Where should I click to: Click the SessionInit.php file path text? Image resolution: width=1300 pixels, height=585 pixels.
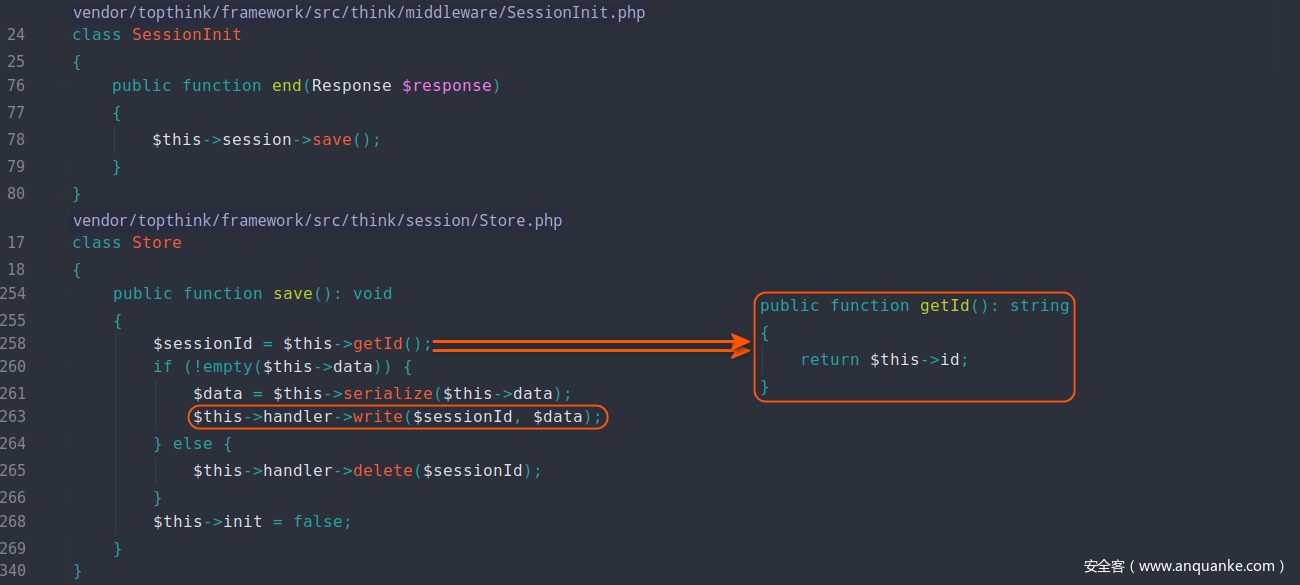click(x=359, y=12)
